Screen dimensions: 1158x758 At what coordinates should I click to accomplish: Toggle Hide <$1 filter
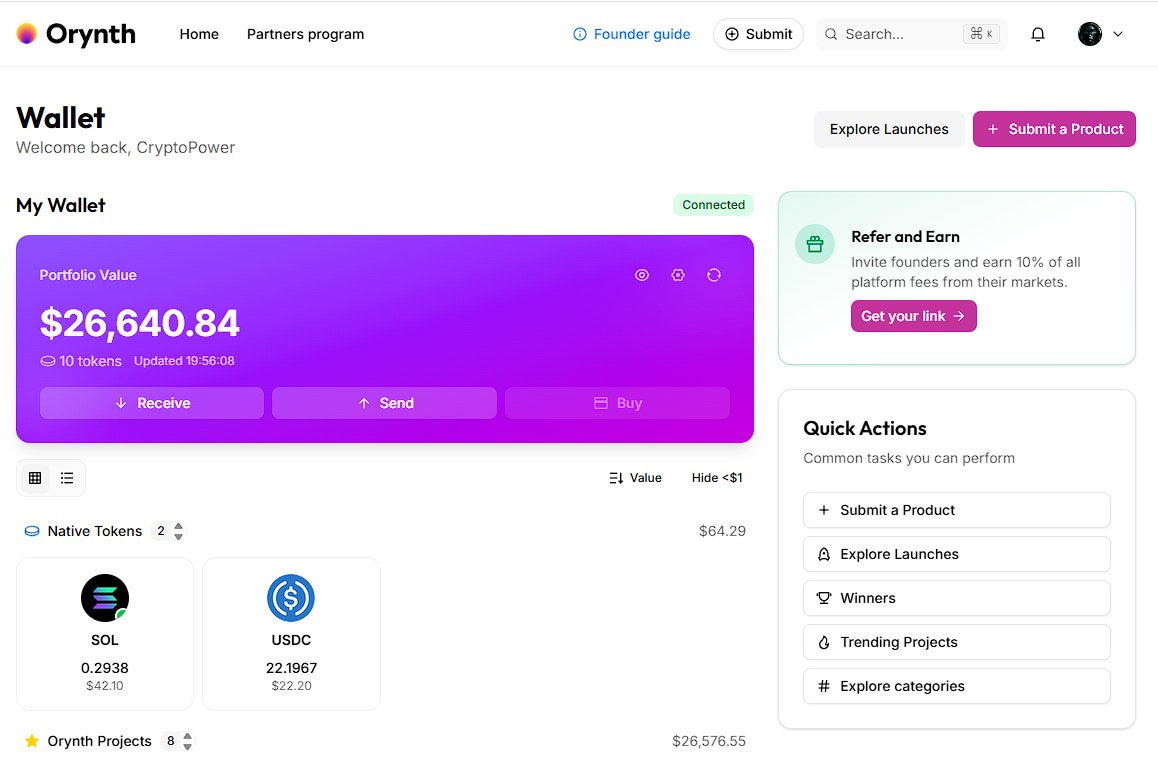pyautogui.click(x=716, y=478)
